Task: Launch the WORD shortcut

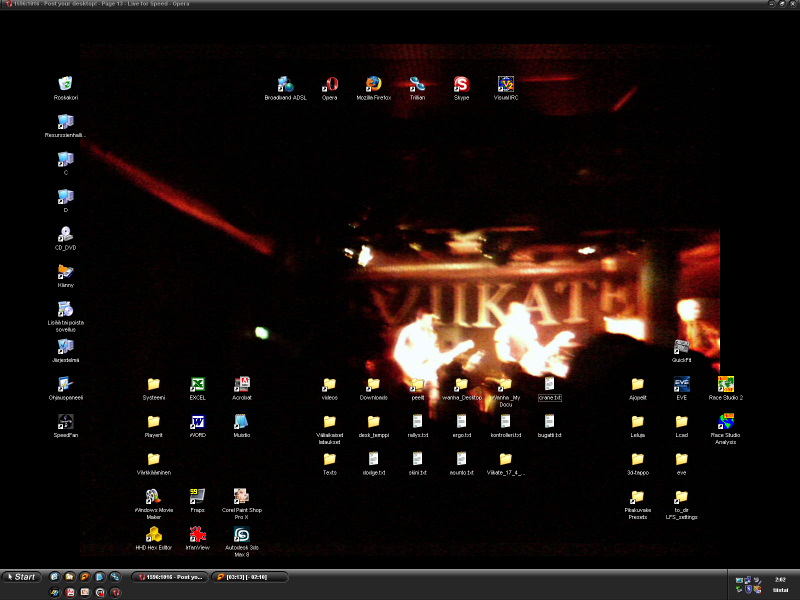Action: click(197, 426)
